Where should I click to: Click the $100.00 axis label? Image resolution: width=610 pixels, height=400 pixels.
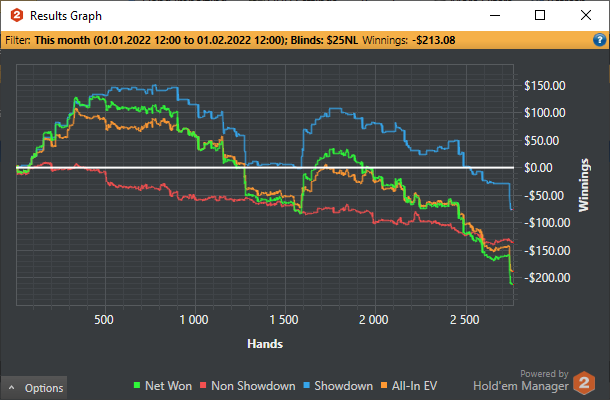click(x=545, y=113)
